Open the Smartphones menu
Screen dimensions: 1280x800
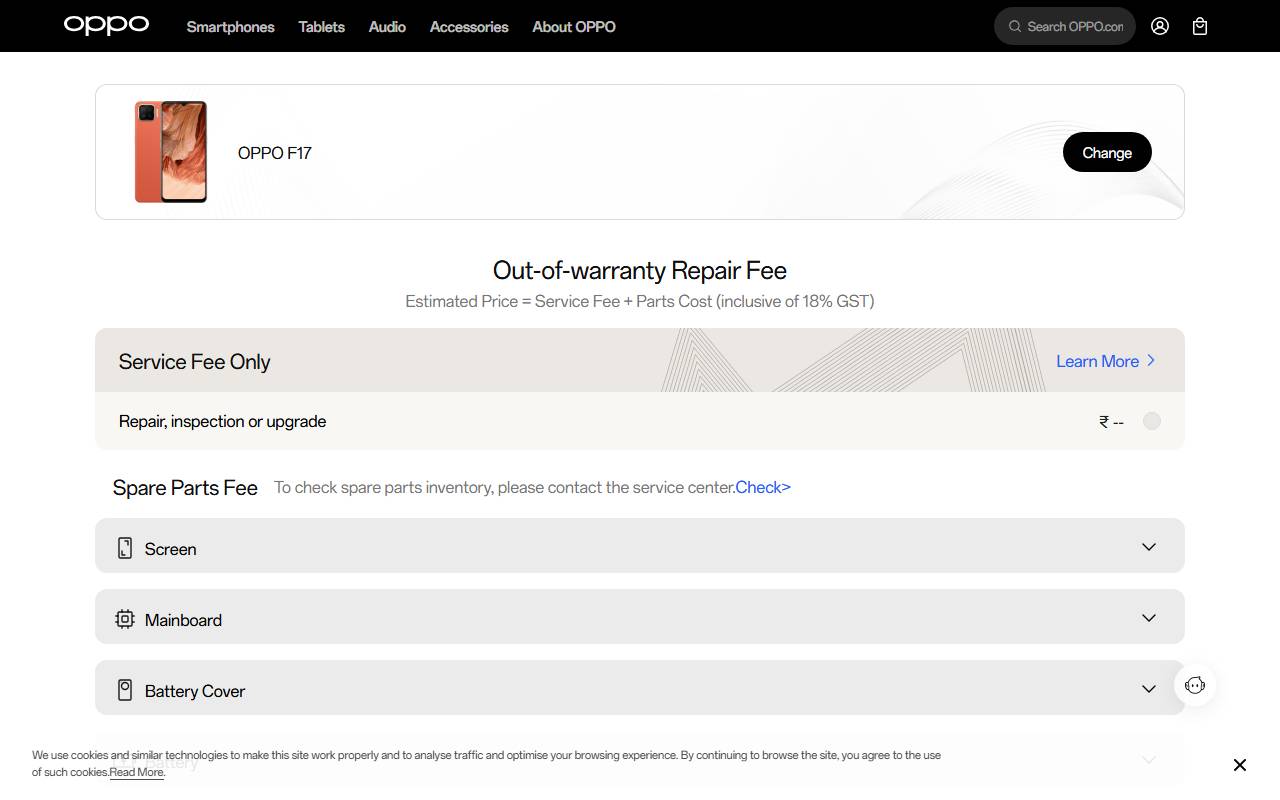231,27
